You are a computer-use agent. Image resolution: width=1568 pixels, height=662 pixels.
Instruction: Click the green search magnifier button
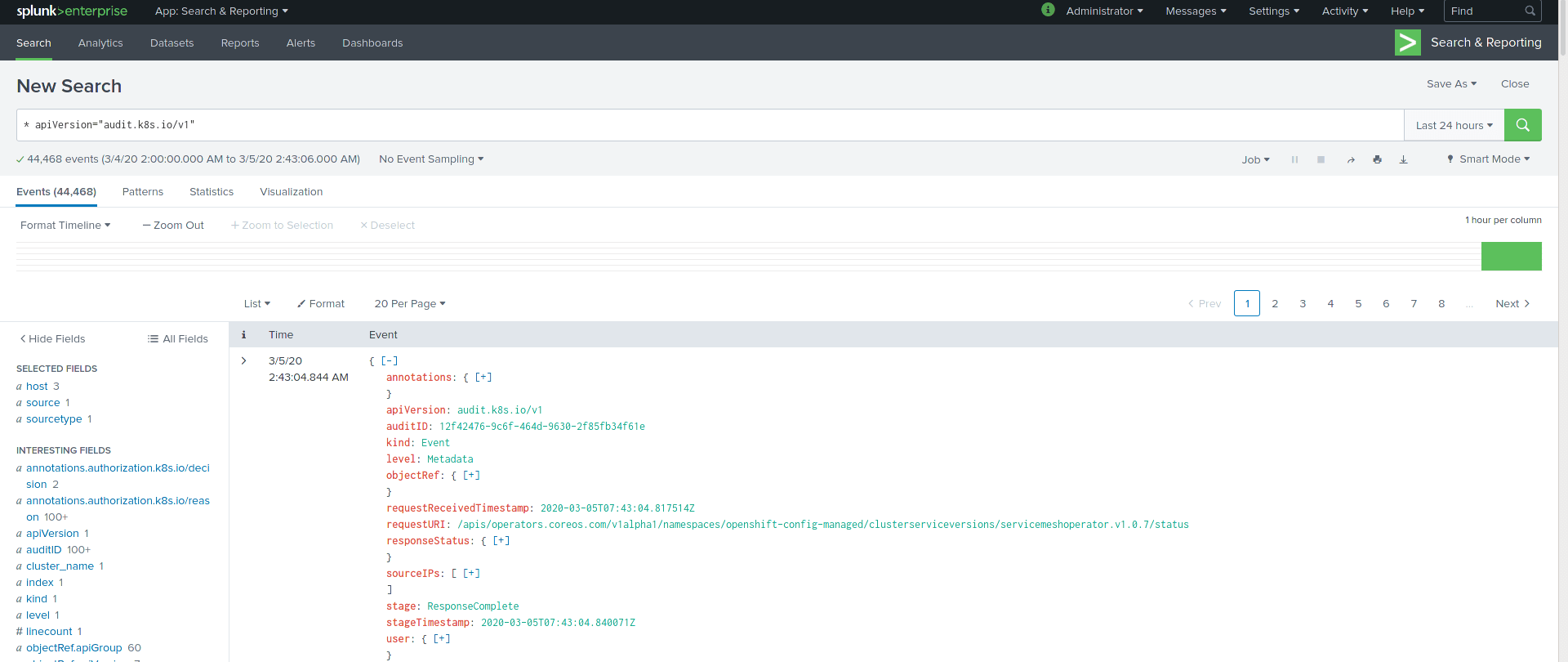tap(1522, 125)
